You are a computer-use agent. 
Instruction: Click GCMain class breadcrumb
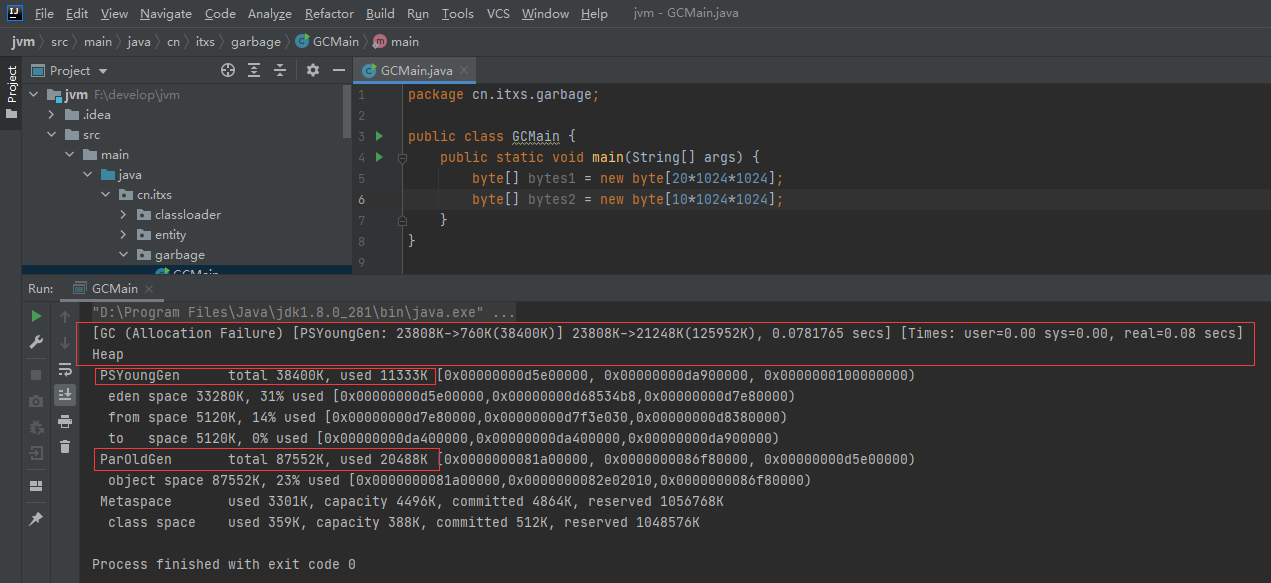[327, 42]
